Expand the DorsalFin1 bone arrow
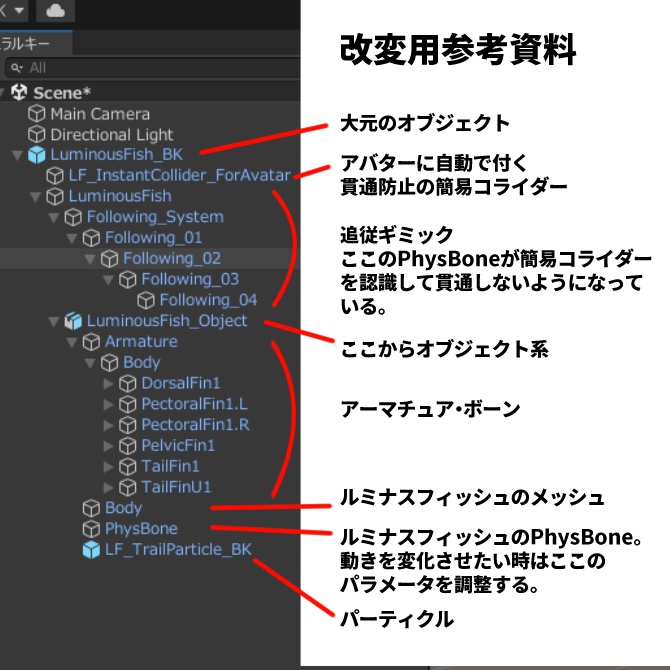 tap(109, 383)
